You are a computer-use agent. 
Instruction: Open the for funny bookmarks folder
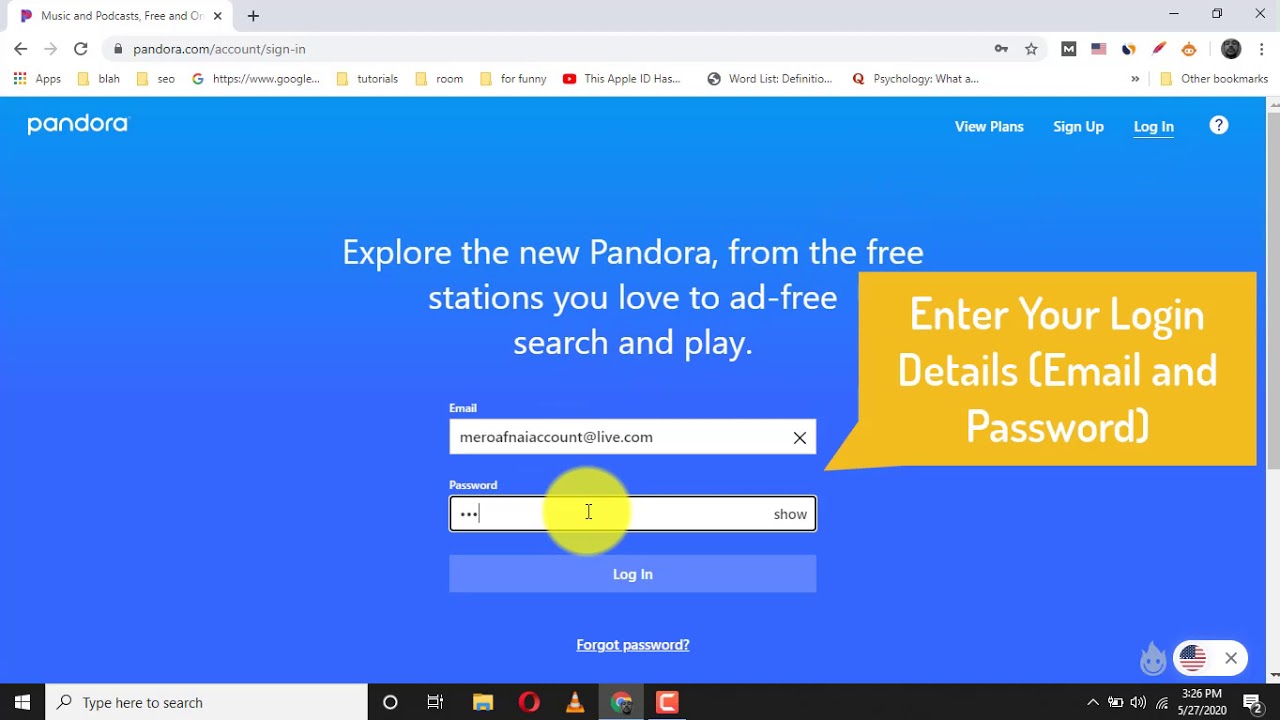(513, 79)
